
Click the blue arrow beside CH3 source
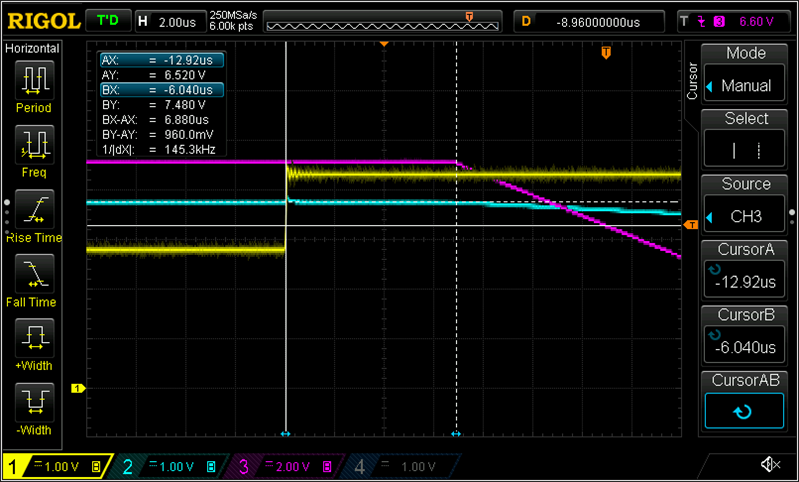(x=709, y=216)
